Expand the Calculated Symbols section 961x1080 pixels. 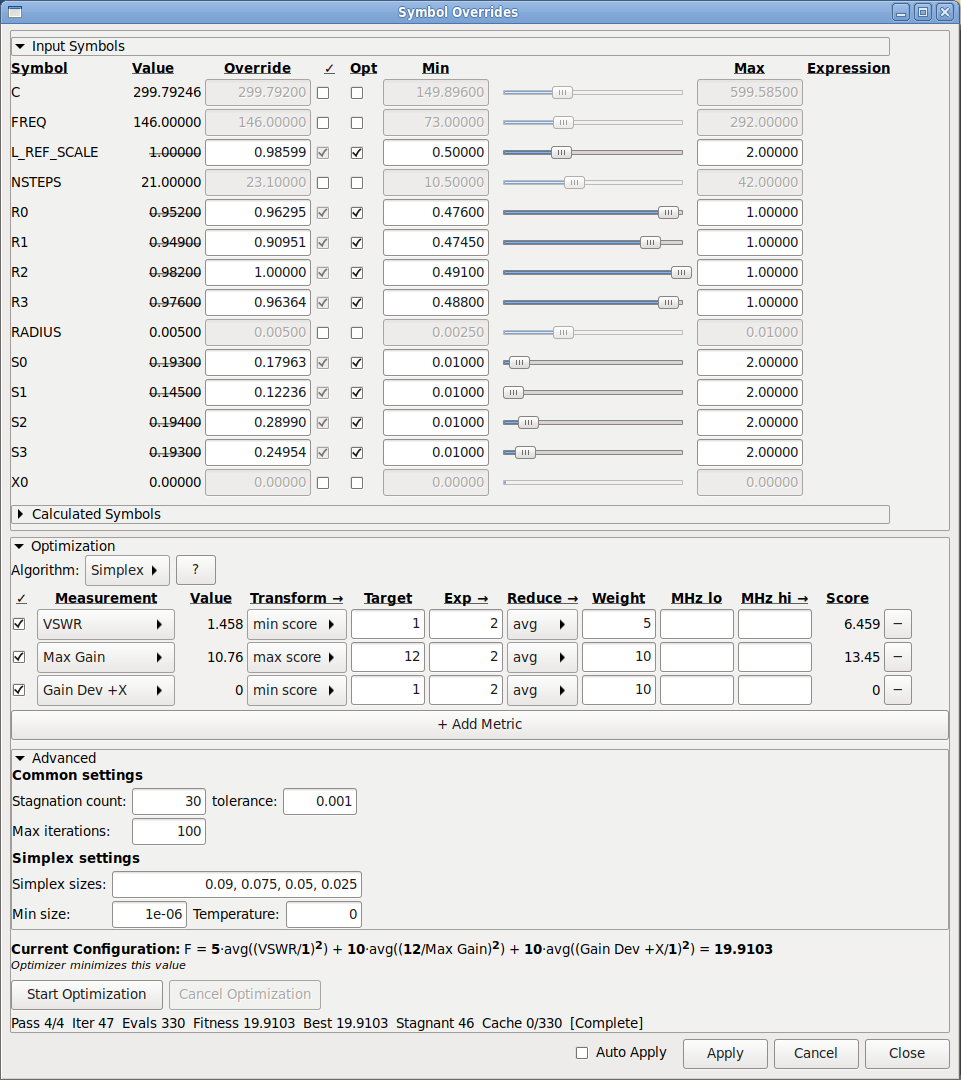22,514
